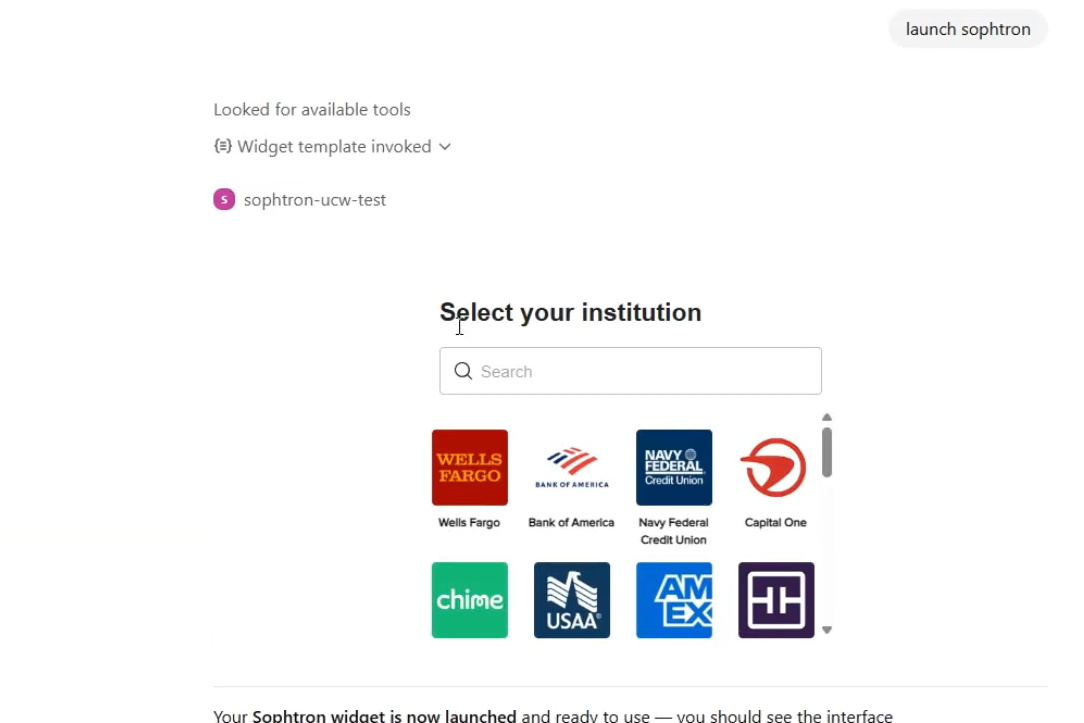
Task: Click the scroll up arrow of institution list
Action: coord(827,417)
